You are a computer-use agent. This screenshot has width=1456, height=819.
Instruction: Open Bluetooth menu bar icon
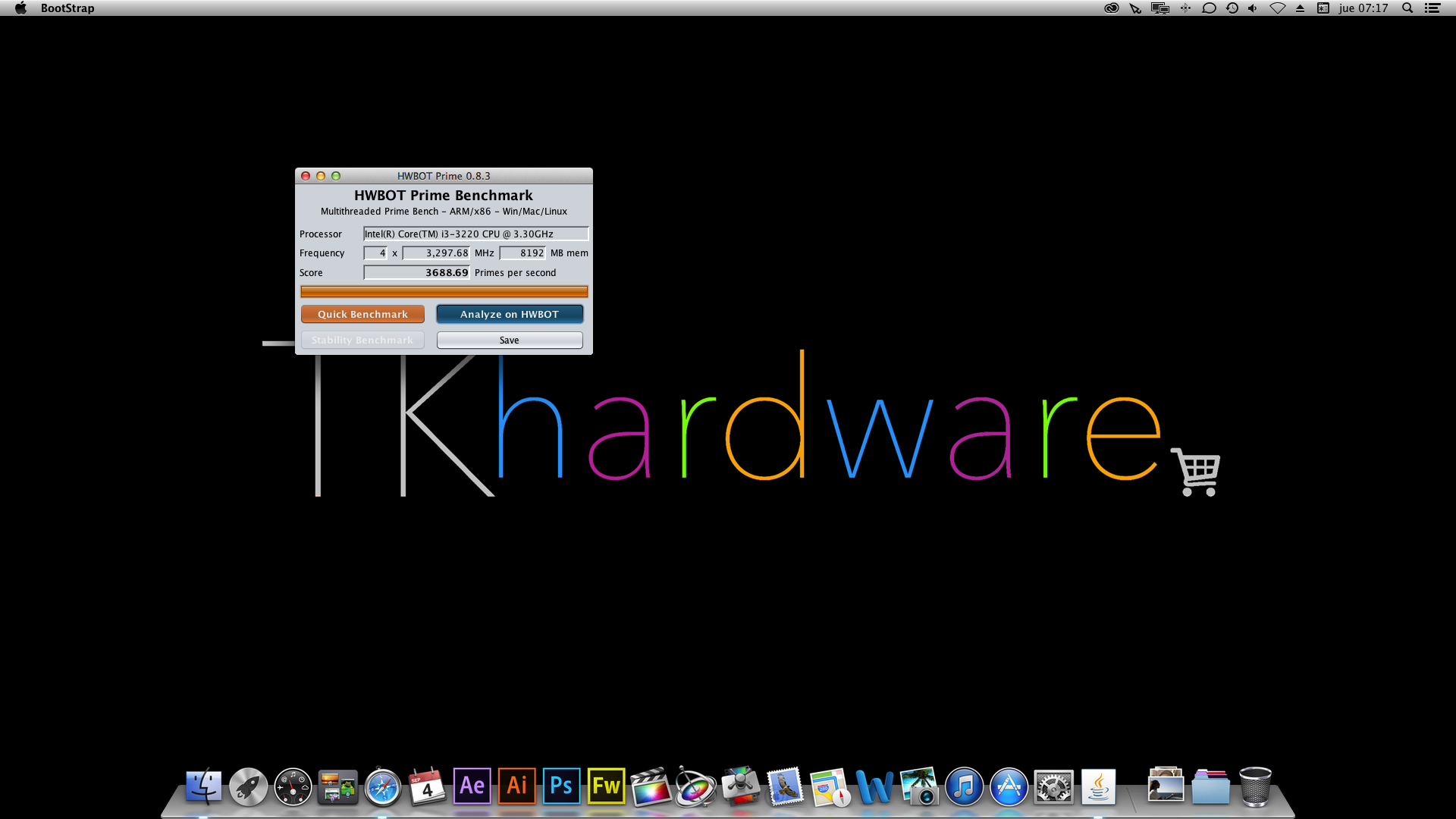click(x=1185, y=8)
